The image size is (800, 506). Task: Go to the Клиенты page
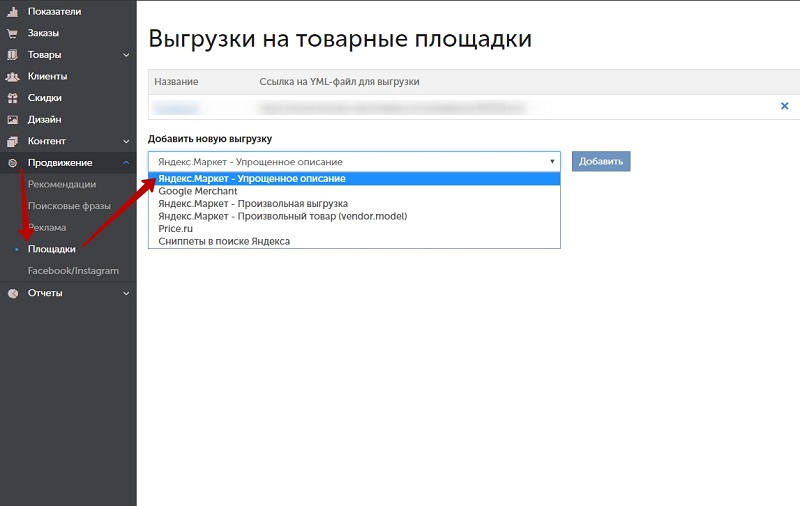click(x=47, y=77)
